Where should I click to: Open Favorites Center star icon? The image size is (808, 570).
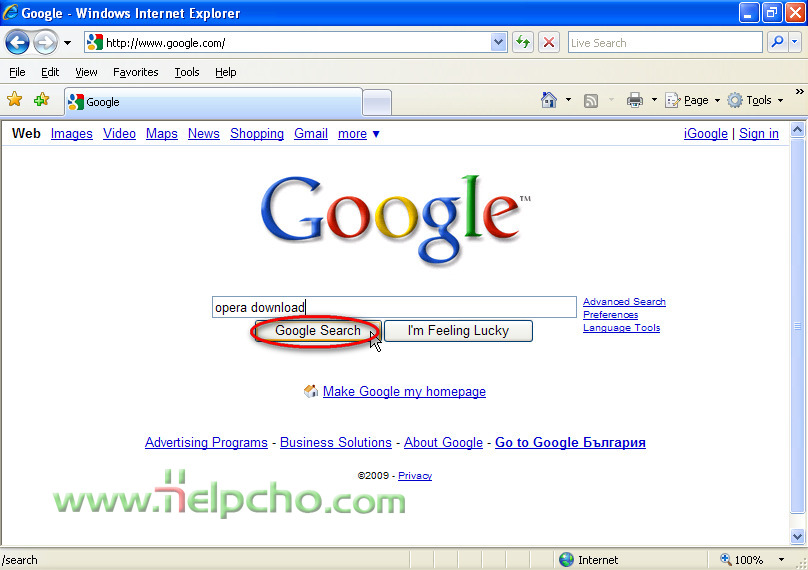click(15, 99)
